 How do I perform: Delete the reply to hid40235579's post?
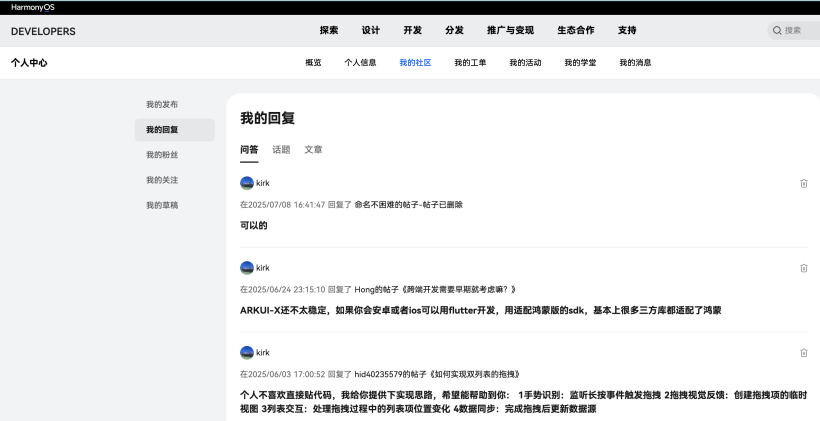coord(803,353)
